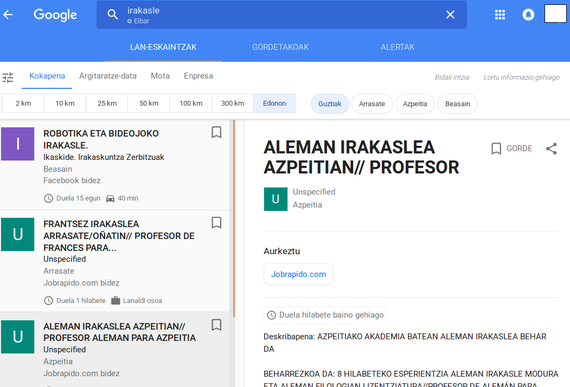Select the Enpresa filter tab
This screenshot has width=570, height=387.
point(198,76)
